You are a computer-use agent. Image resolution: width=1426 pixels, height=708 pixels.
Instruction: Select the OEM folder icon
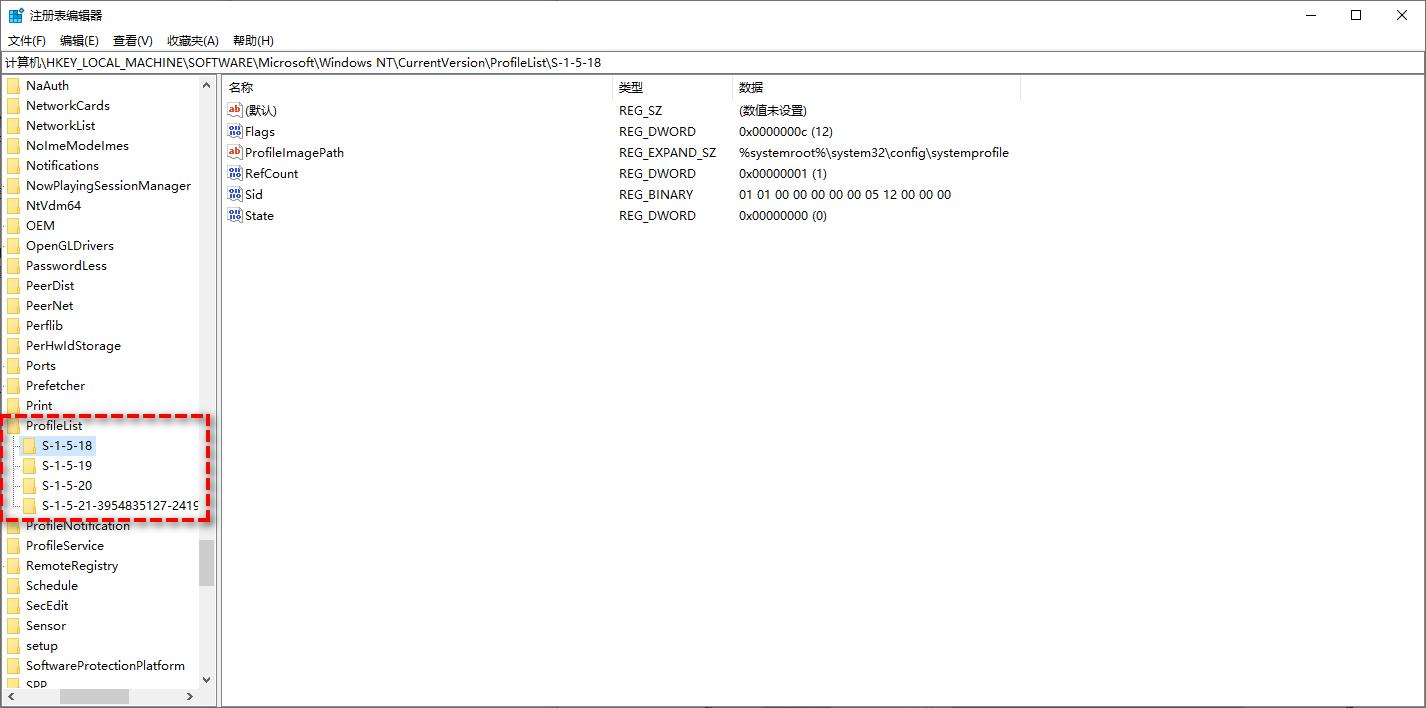click(x=13, y=226)
